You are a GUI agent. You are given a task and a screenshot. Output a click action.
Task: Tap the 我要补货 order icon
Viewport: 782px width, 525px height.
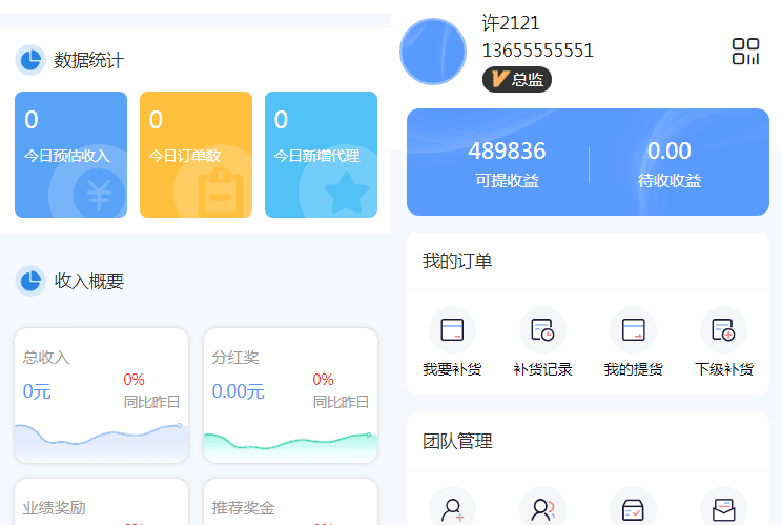click(452, 329)
